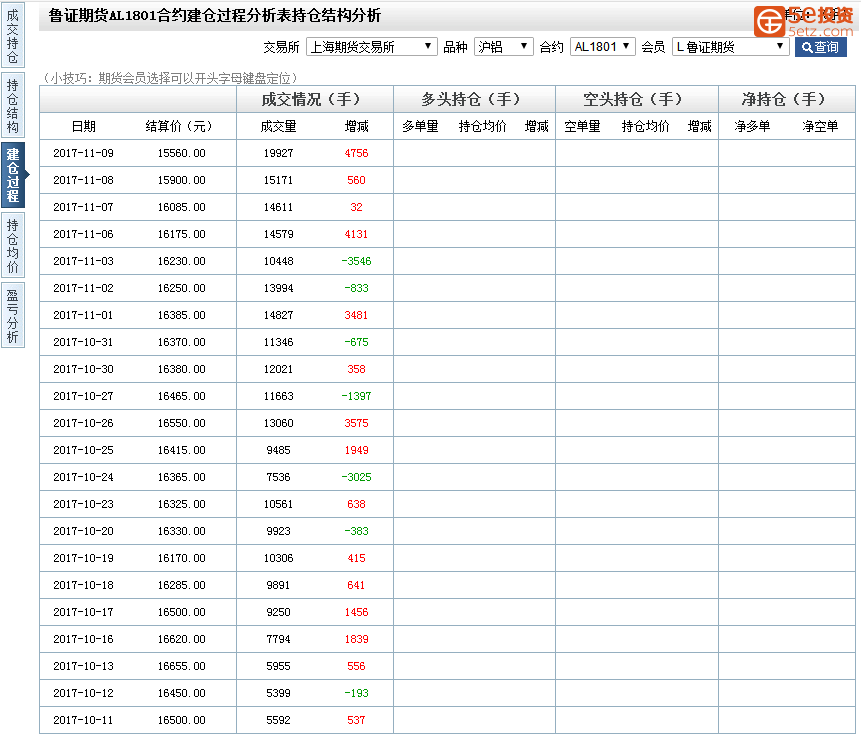Click settlement price 16365.00

click(182, 477)
